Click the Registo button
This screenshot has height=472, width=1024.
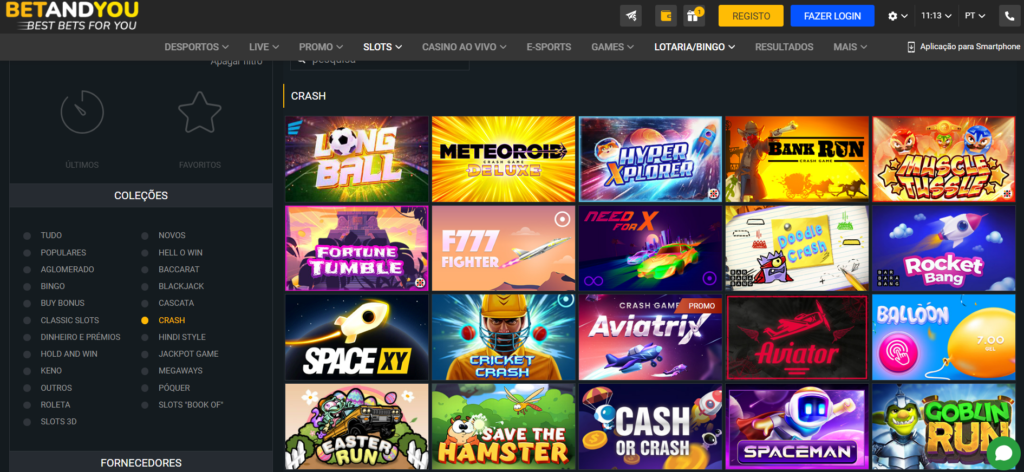751,16
